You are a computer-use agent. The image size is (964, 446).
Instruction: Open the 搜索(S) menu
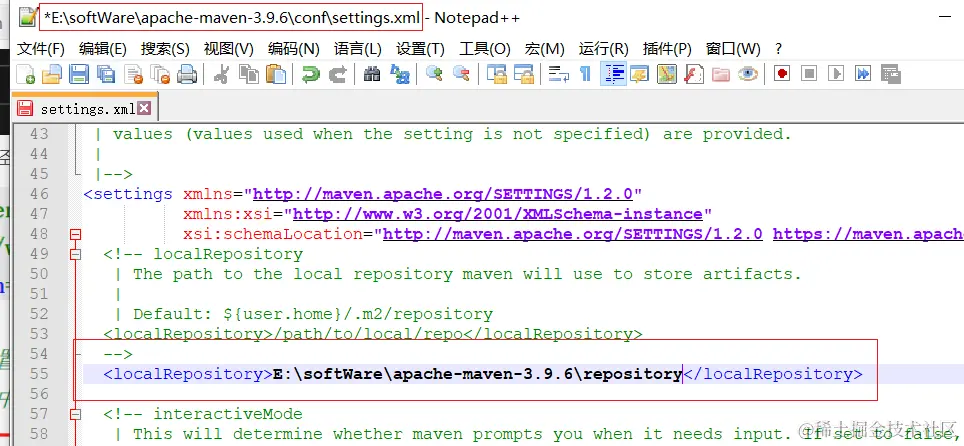point(165,49)
